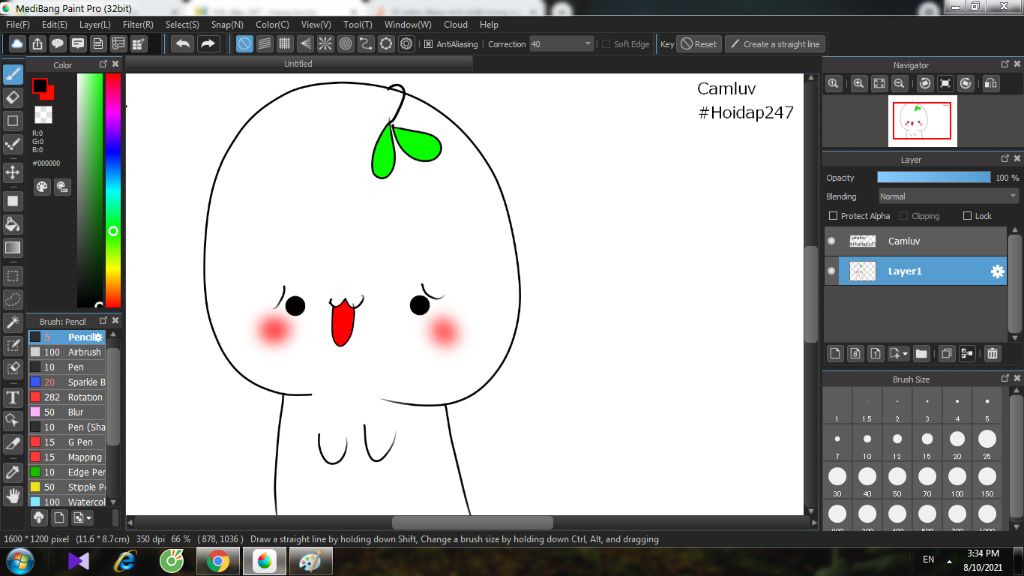Viewport: 1024px width, 576px height.
Task: Select the Gradient tool
Action: 13,248
